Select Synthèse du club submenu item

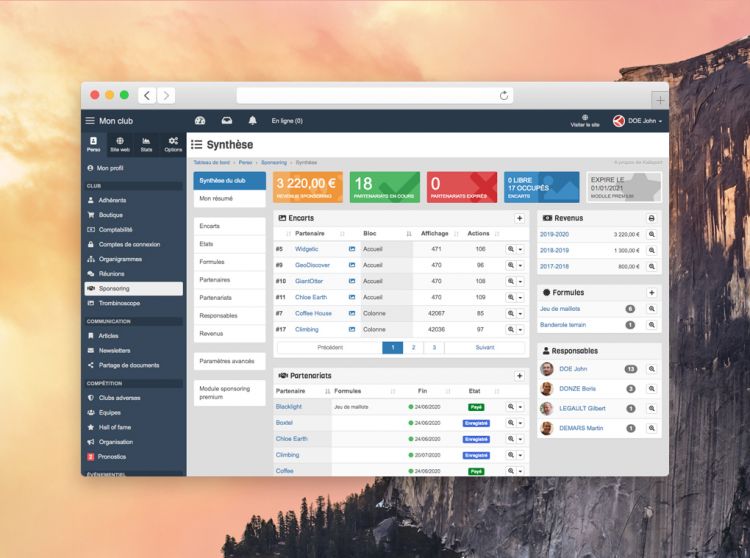click(x=230, y=181)
